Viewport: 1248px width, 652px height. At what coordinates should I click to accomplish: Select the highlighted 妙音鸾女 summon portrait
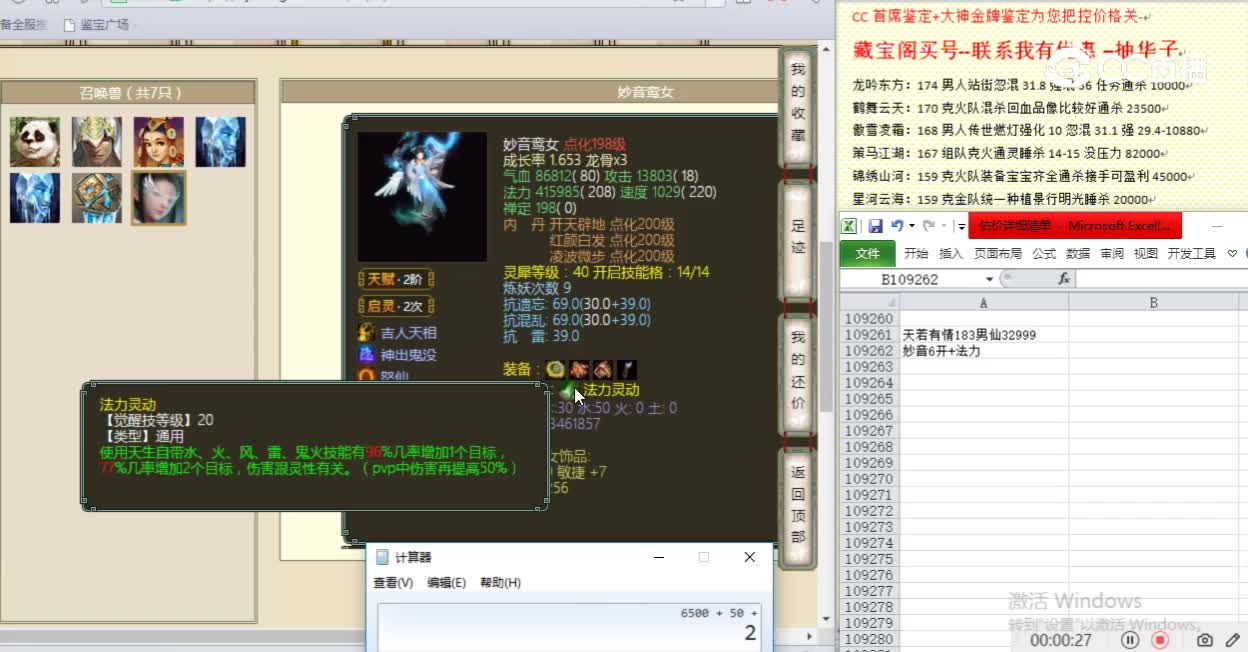tap(159, 198)
